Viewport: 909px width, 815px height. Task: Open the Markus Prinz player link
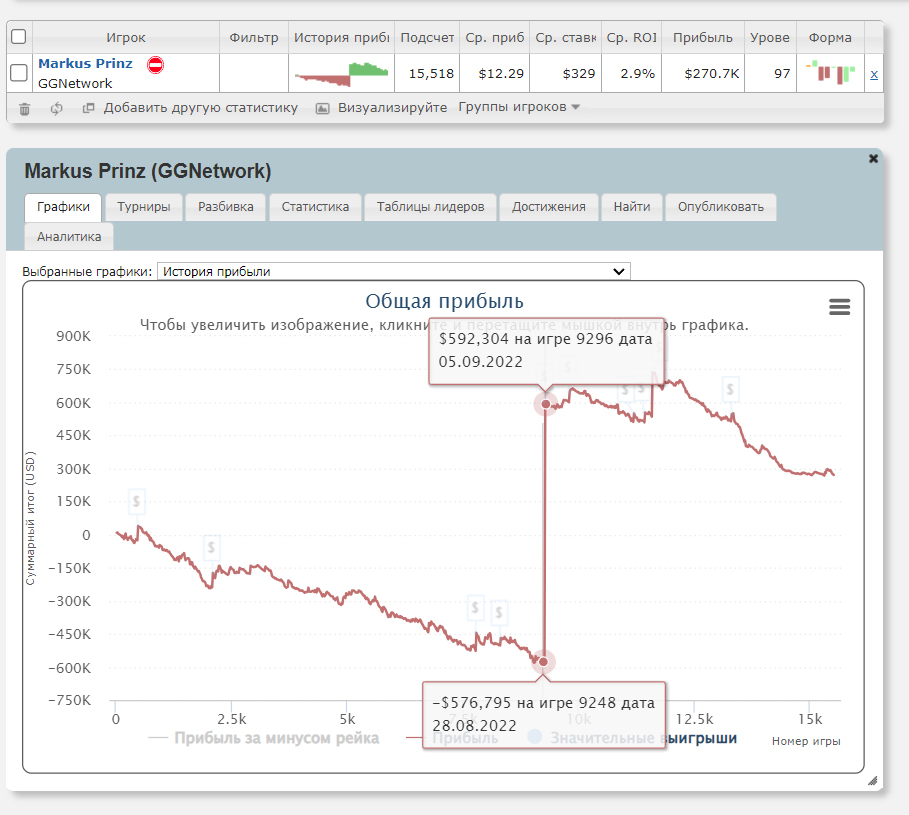point(85,64)
